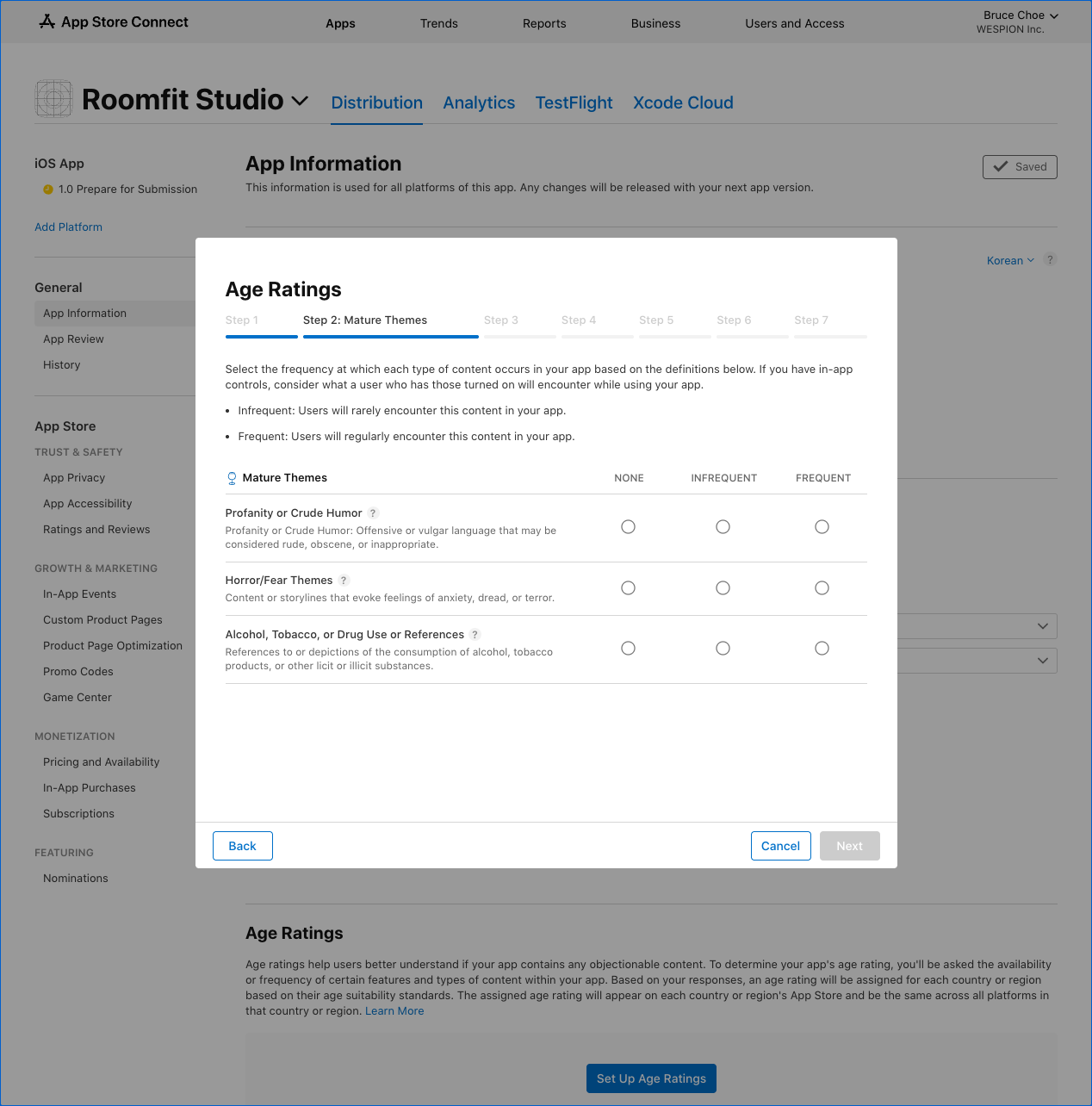Open help for Horror/Fear Themes
Image resolution: width=1092 pixels, height=1106 pixels.
(x=344, y=581)
